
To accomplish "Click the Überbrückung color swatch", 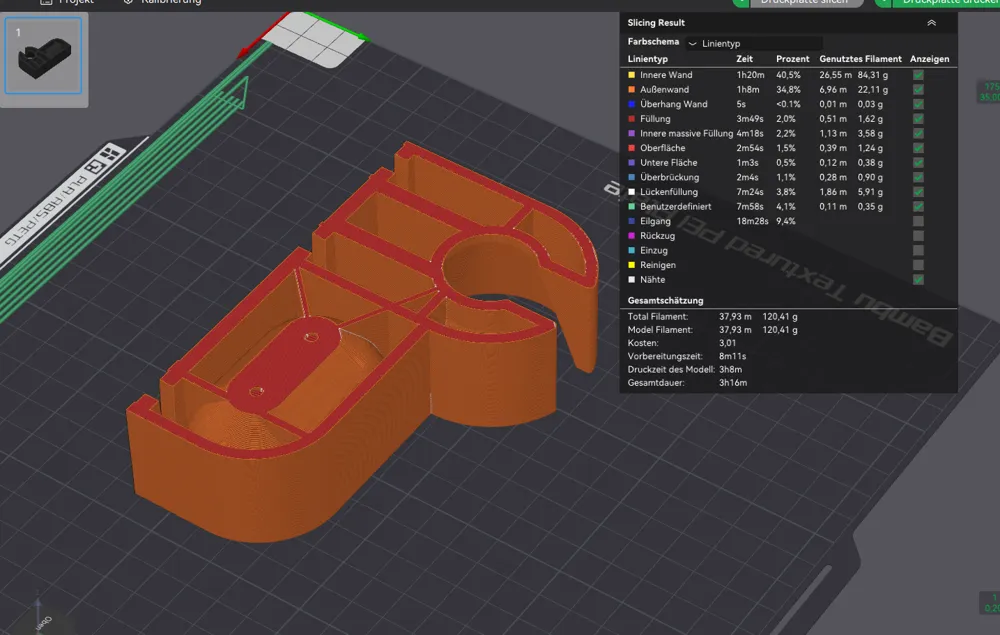I will [631, 177].
